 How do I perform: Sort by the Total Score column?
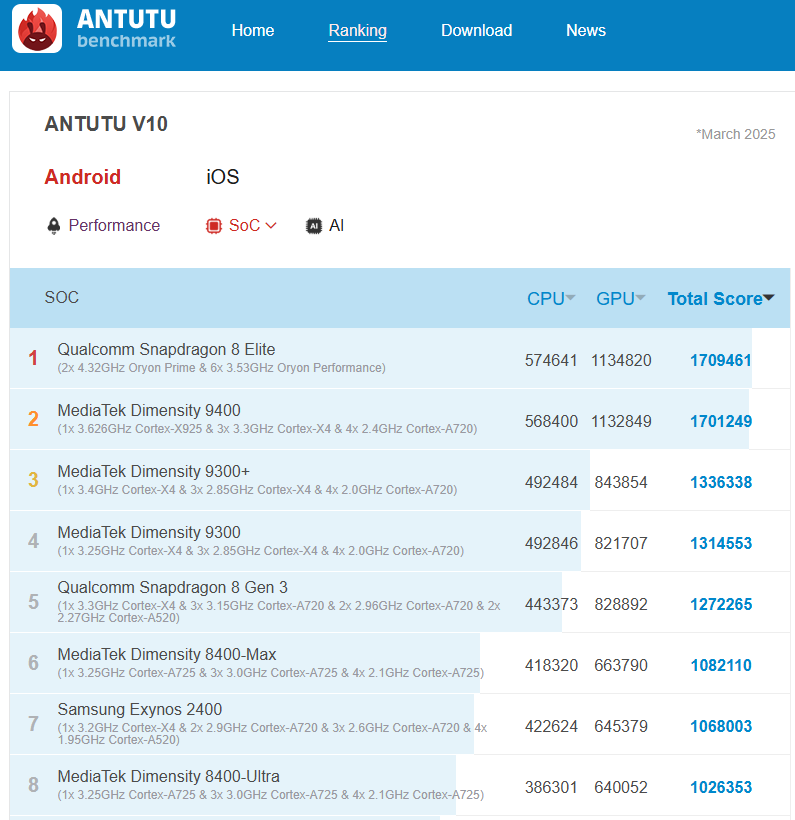coord(721,299)
